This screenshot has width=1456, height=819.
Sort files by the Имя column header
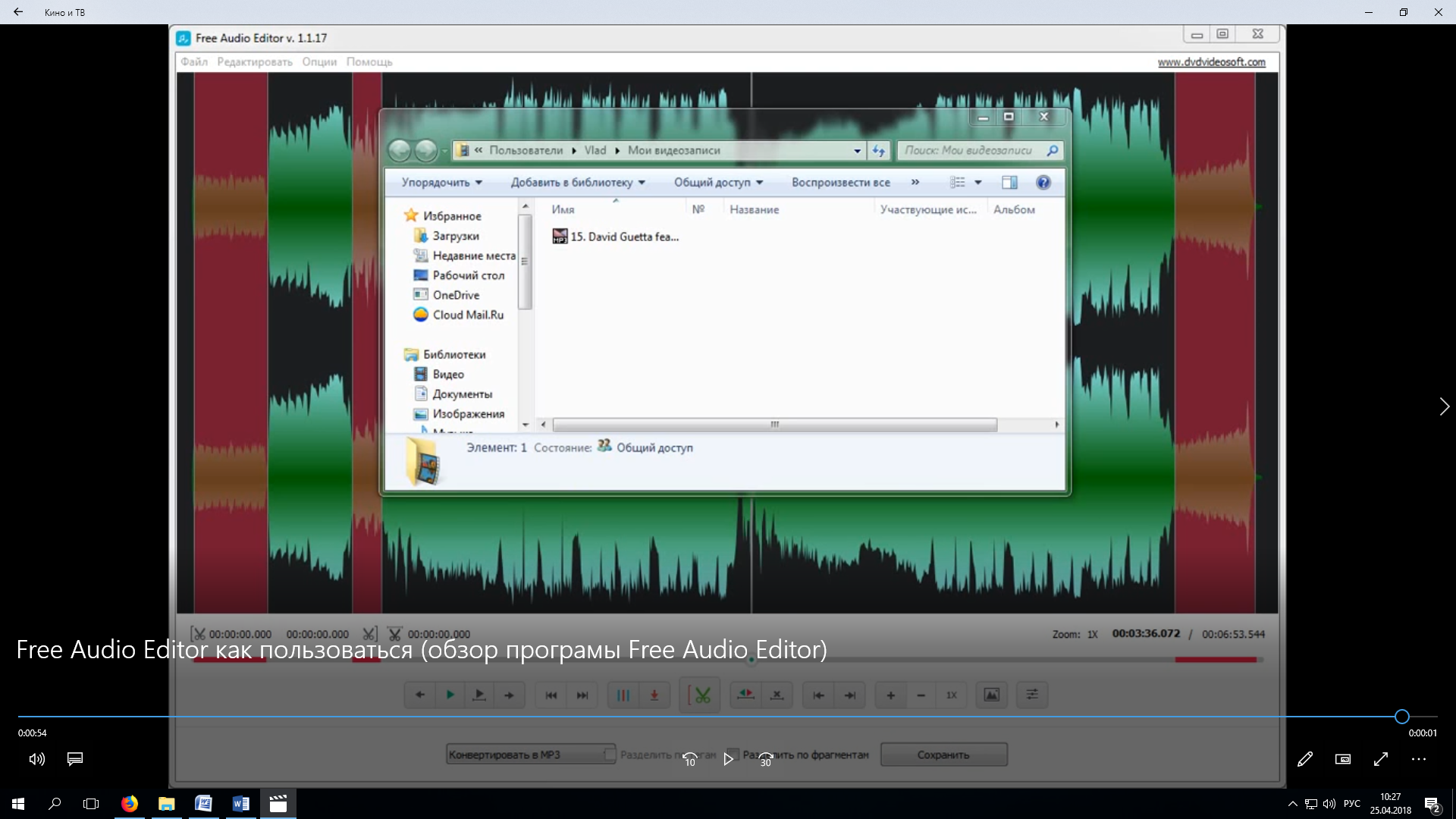coord(563,209)
